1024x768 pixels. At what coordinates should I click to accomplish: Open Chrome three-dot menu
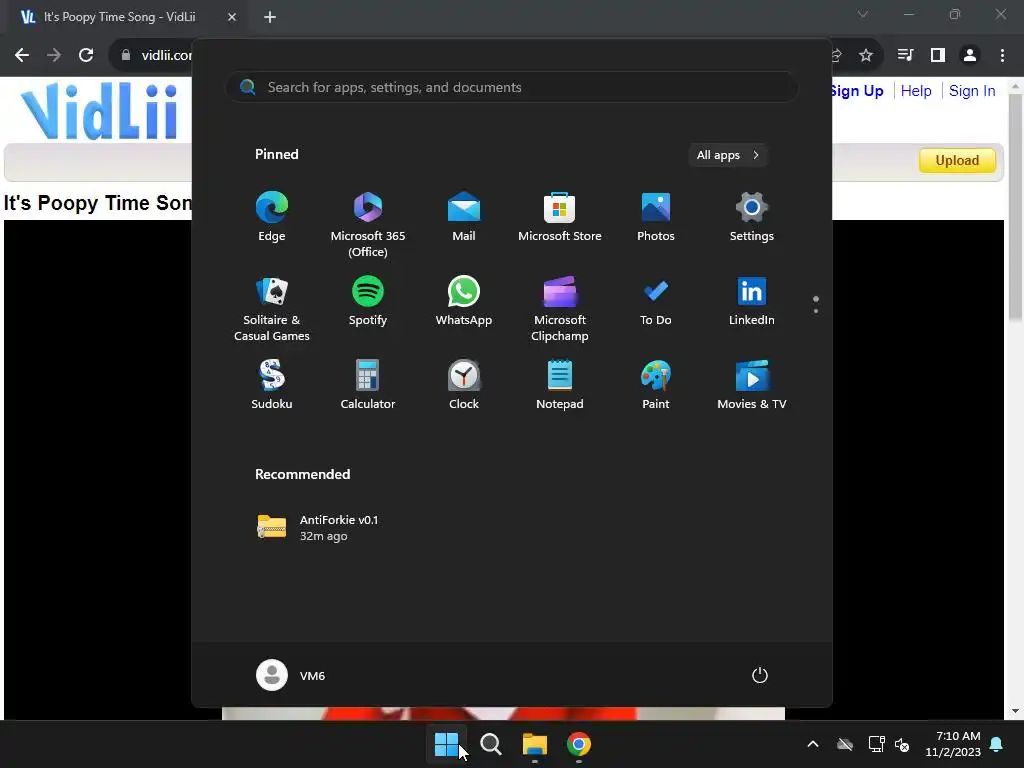[1002, 56]
